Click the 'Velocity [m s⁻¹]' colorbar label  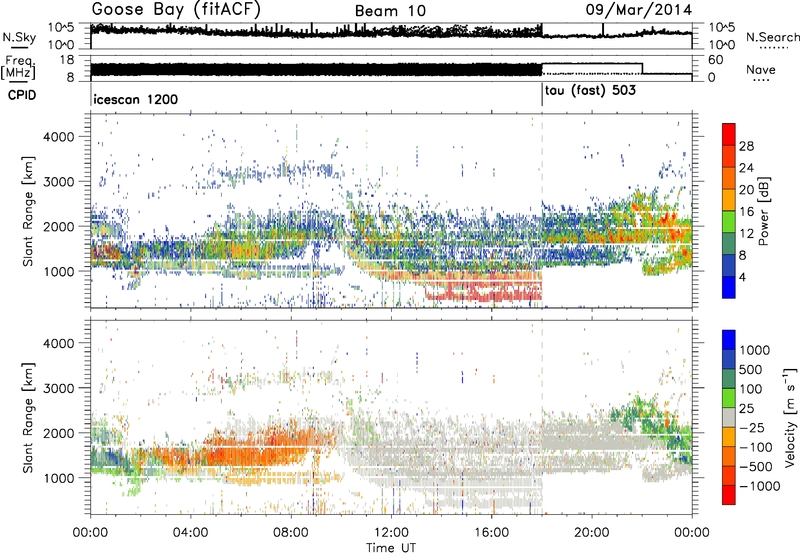pyautogui.click(x=790, y=417)
